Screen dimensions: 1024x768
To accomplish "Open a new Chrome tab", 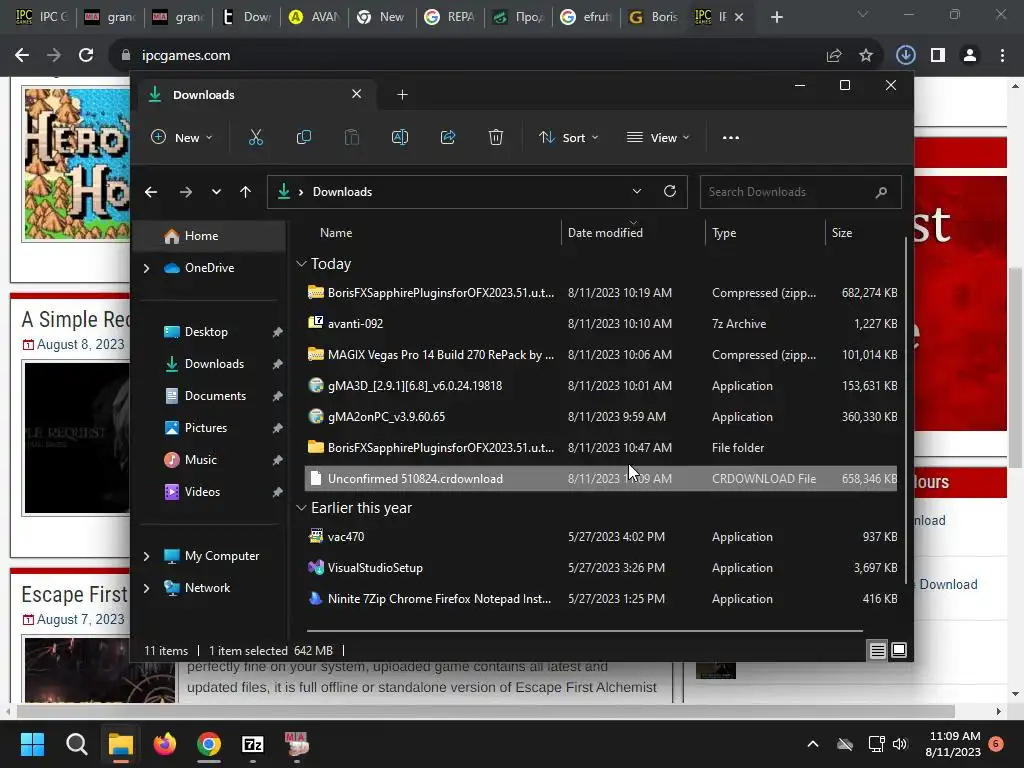I will coord(776,17).
